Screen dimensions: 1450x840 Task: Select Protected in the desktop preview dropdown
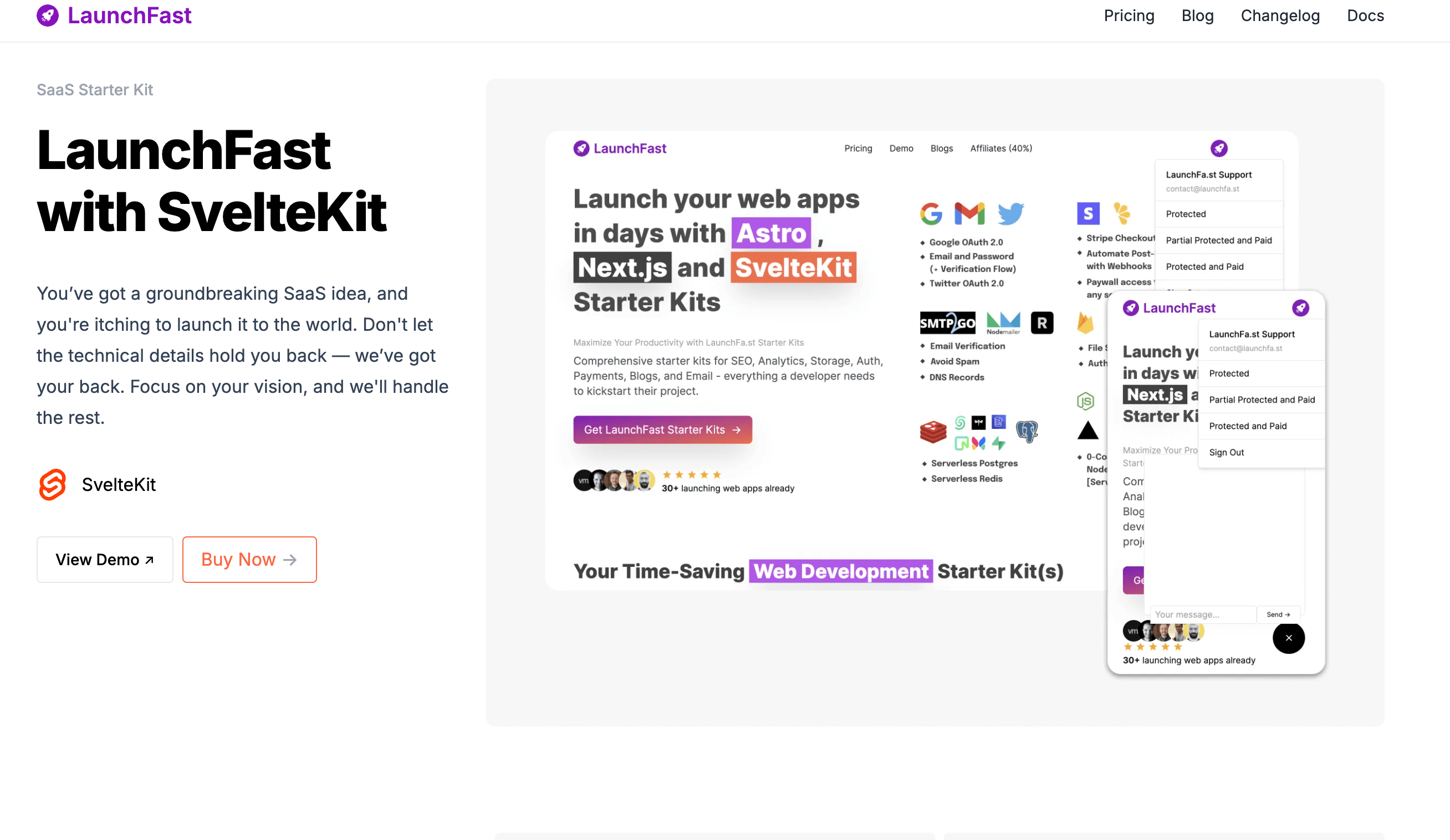[x=1219, y=214]
